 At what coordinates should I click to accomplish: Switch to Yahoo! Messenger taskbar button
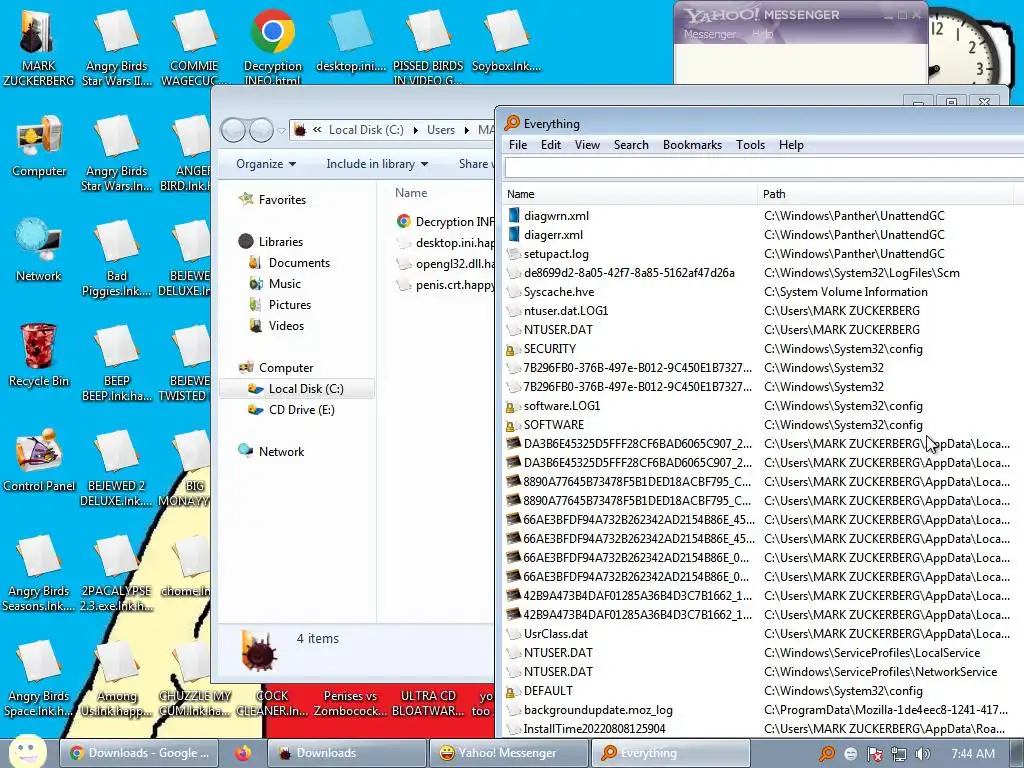[507, 753]
